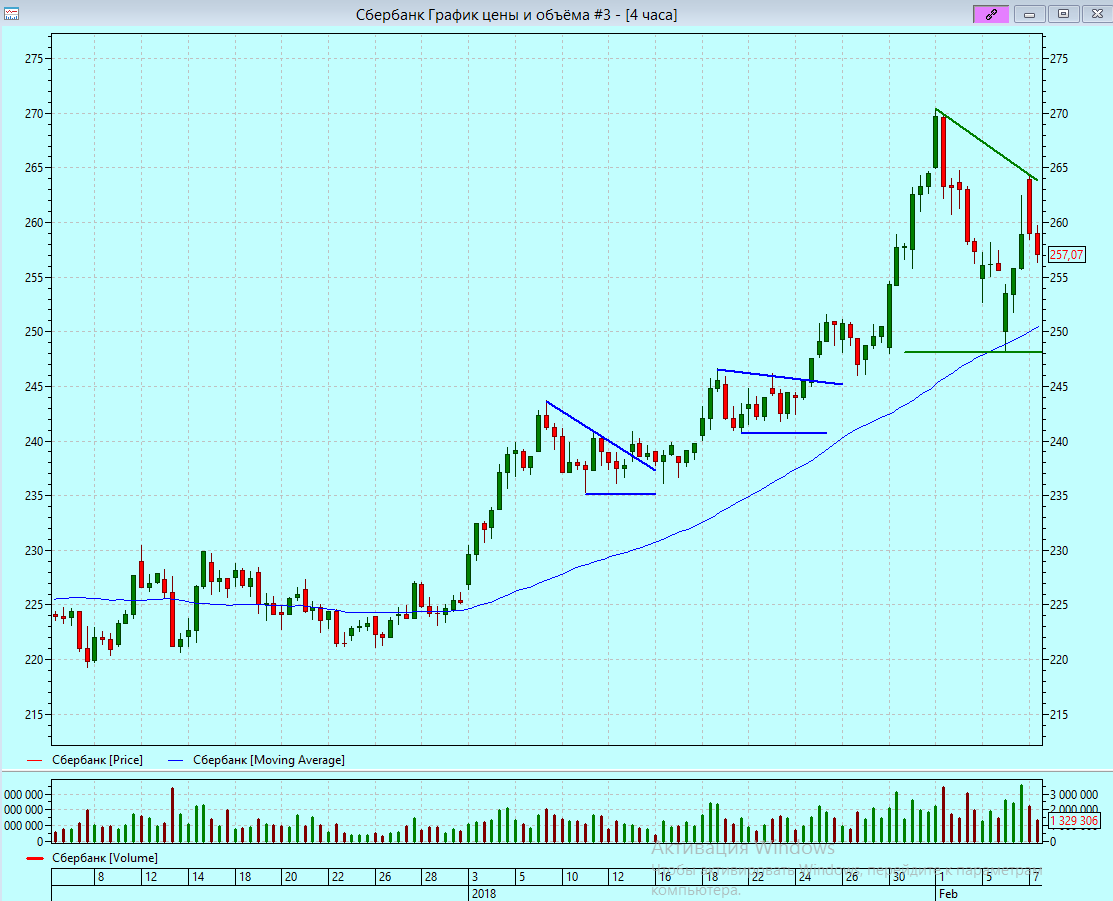Select the blue horizontal line near 235
Viewport: 1113px width, 901px height.
click(620, 493)
